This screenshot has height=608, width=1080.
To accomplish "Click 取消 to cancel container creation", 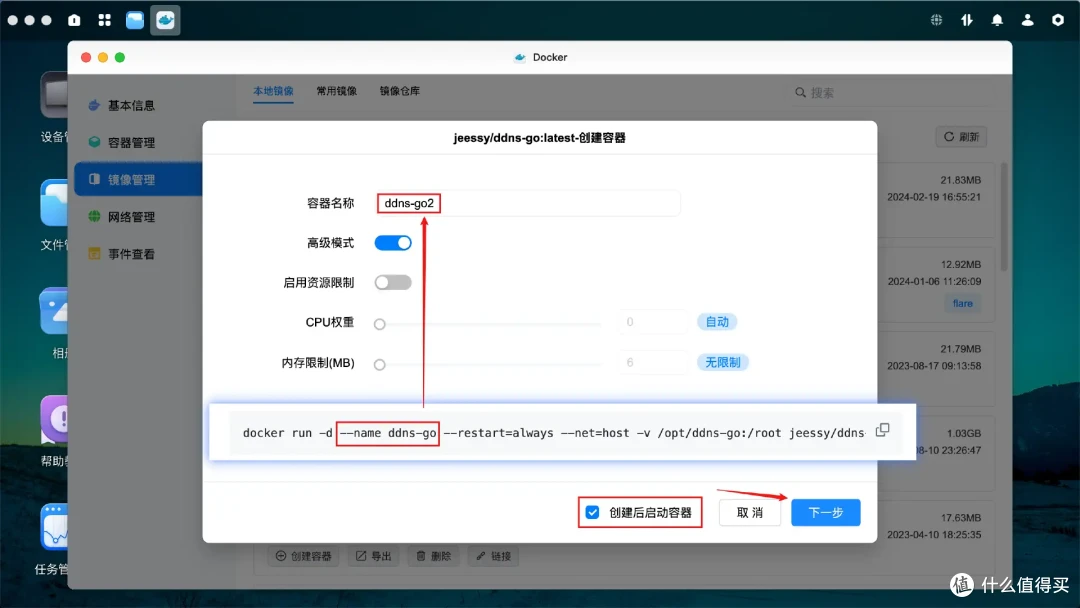I will 749,512.
